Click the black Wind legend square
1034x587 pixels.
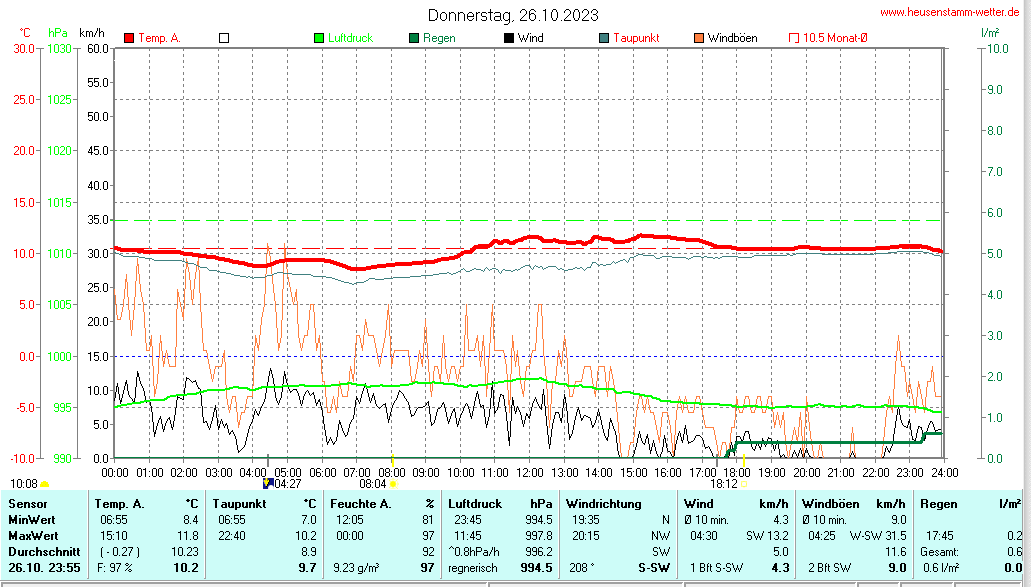click(x=509, y=38)
